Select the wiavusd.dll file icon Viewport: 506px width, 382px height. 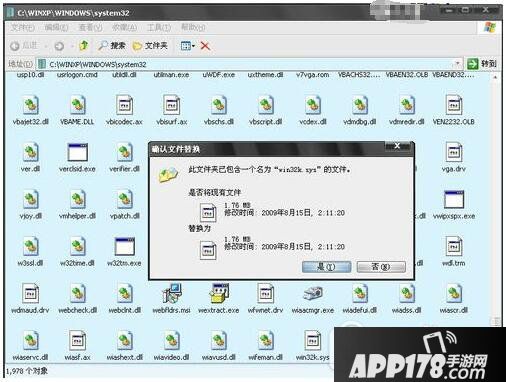[x=219, y=340]
